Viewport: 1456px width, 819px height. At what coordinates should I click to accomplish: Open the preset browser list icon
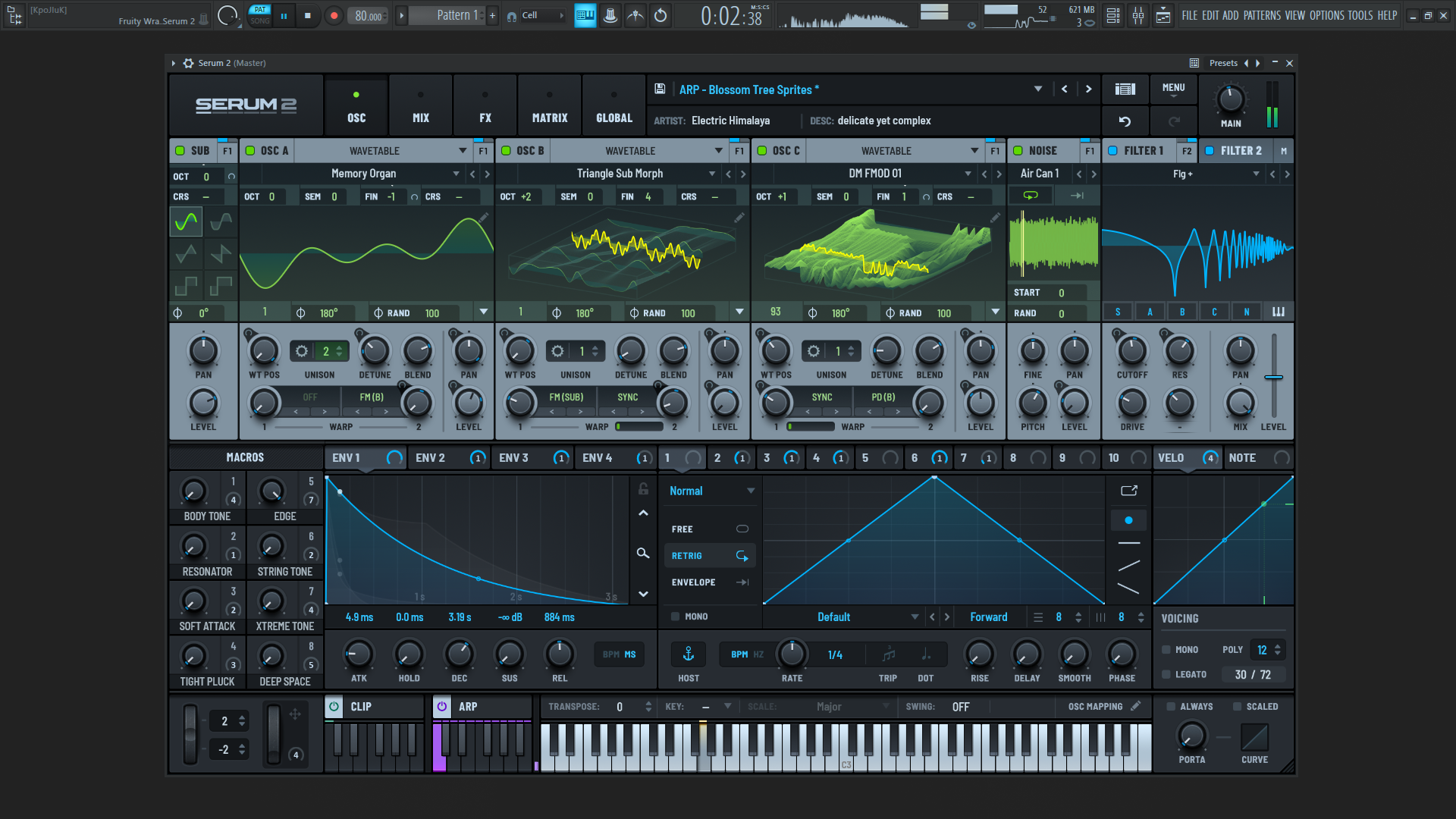point(1125,89)
